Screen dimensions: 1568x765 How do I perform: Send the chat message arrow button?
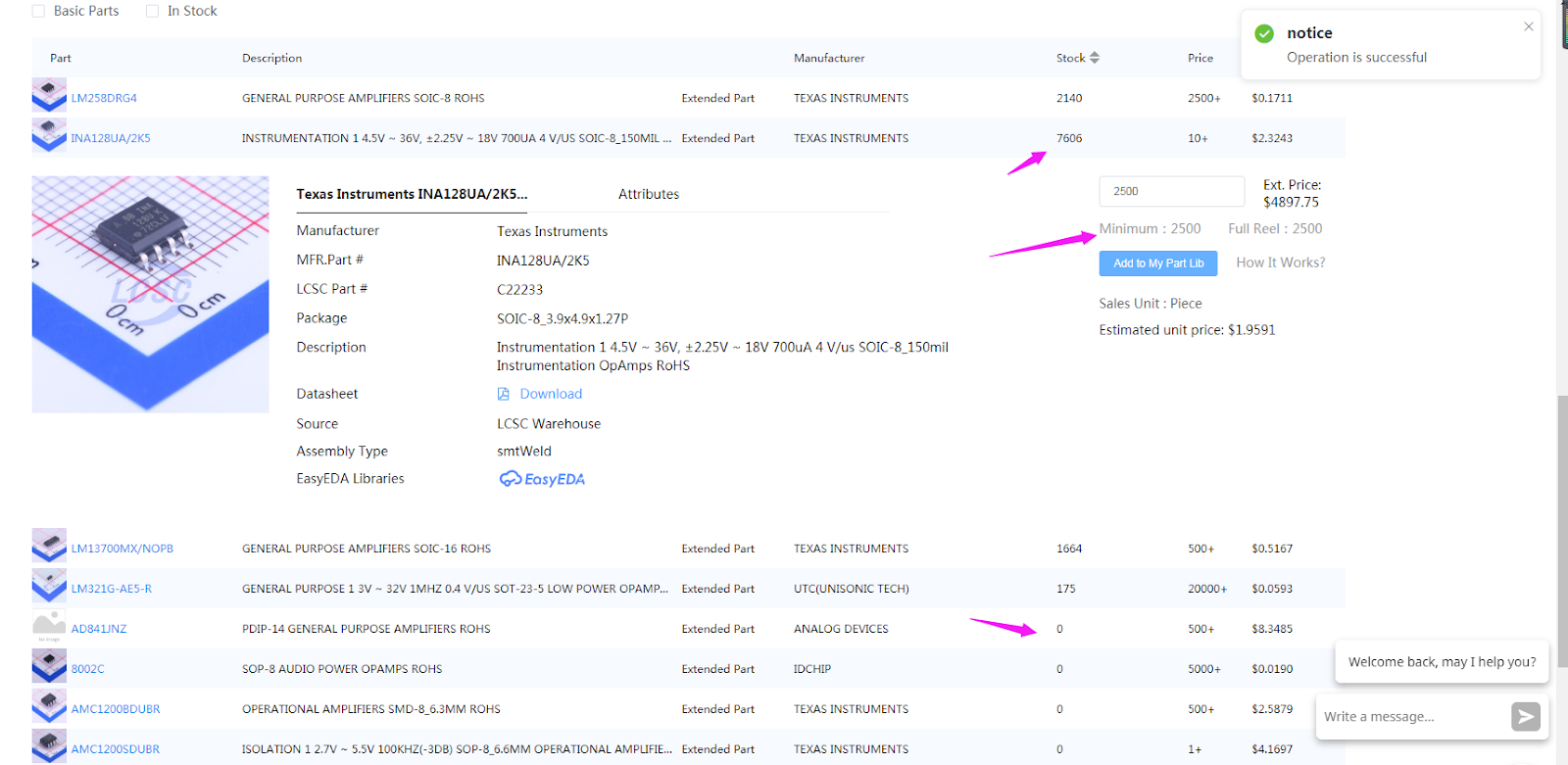tap(1526, 717)
